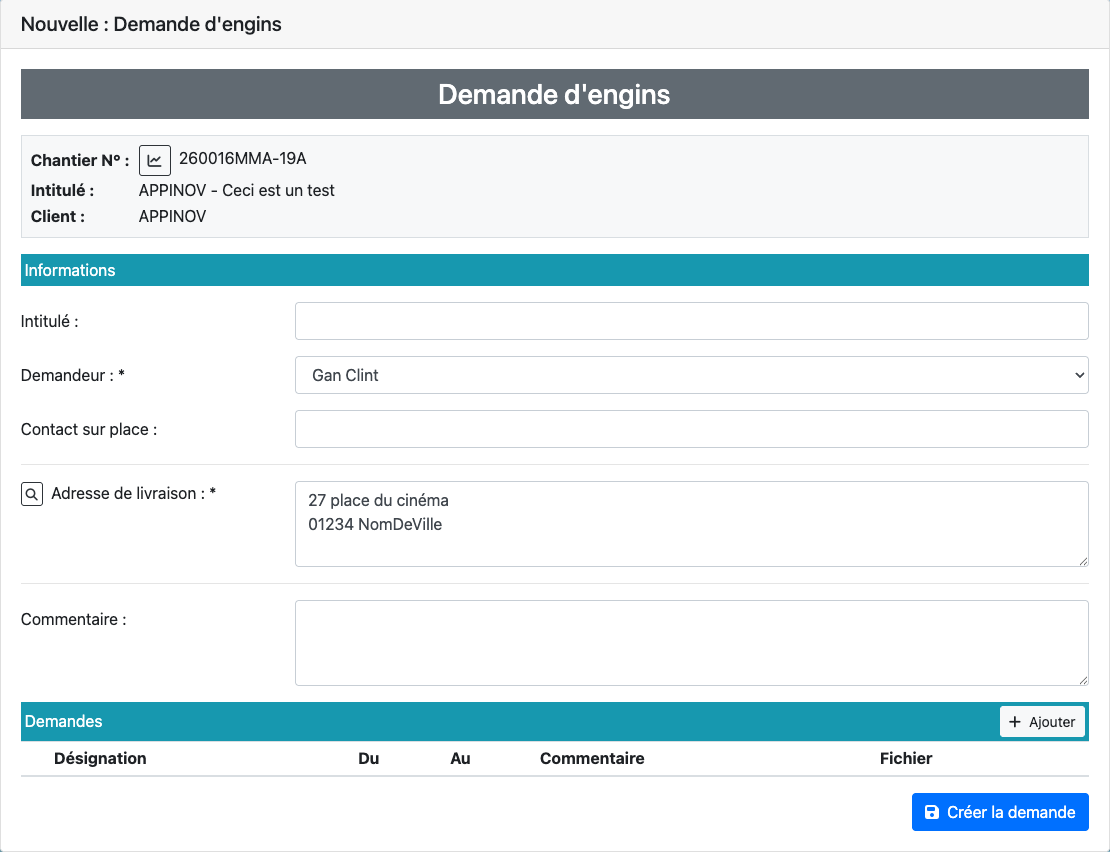
Task: Open the Demandeur dropdown showing Gan Clint
Action: (x=691, y=375)
